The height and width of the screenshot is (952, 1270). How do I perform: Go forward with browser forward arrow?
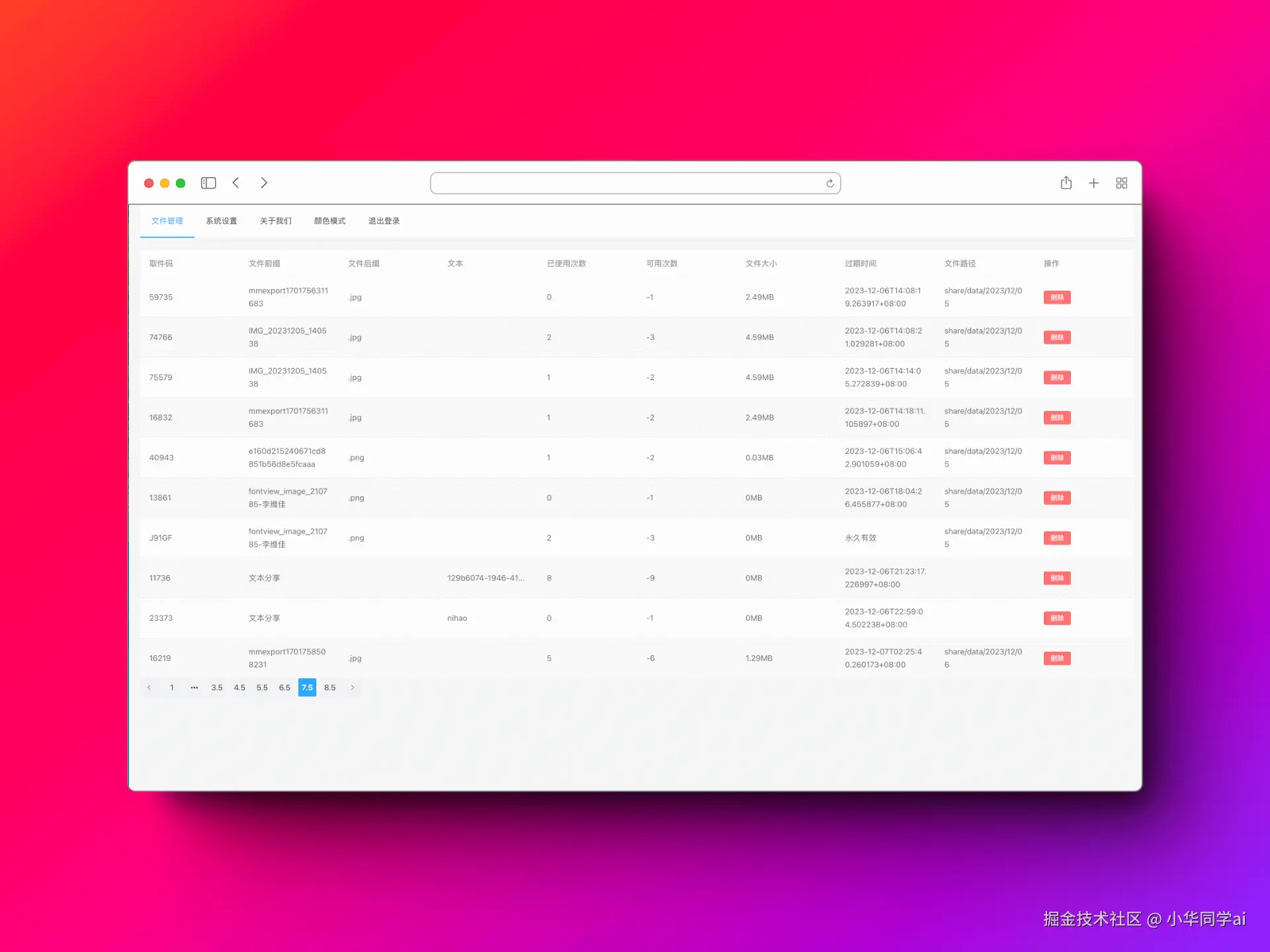coord(264,183)
